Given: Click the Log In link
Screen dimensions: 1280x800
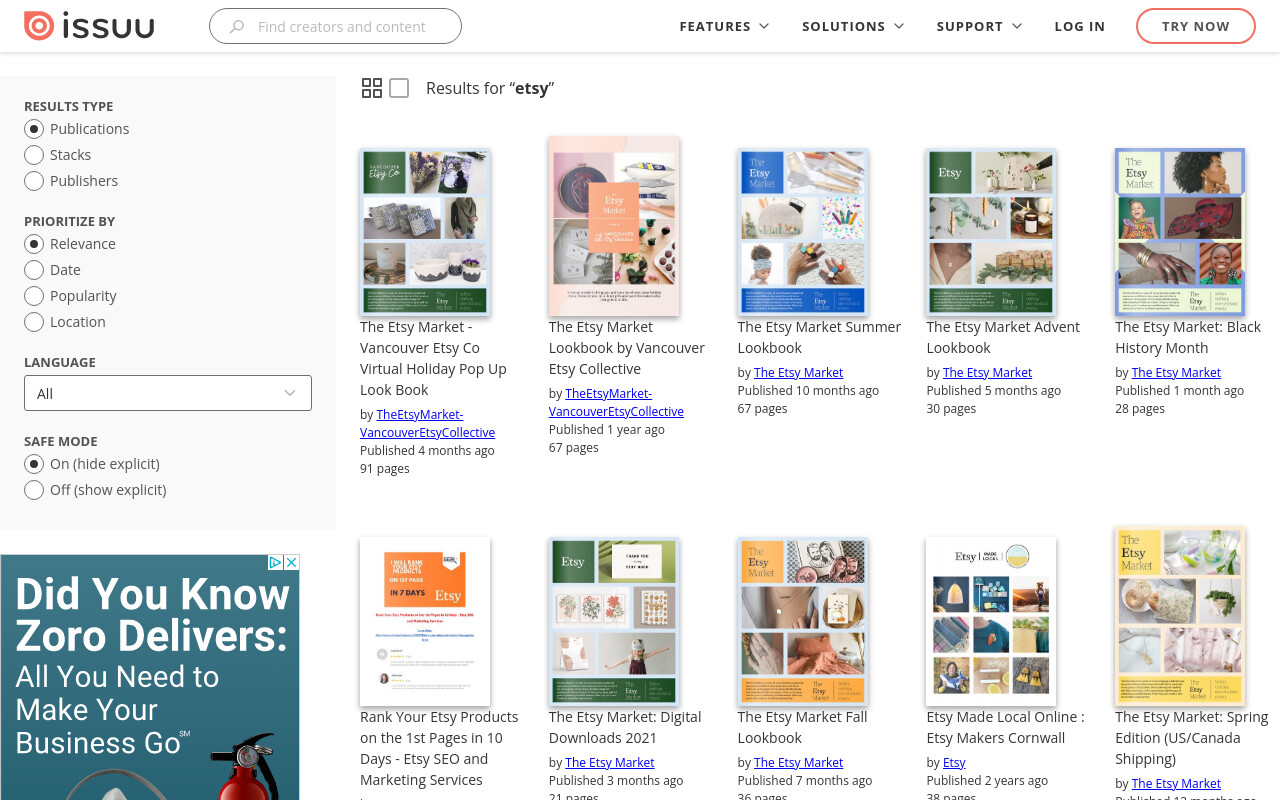Looking at the screenshot, I should click(1080, 26).
